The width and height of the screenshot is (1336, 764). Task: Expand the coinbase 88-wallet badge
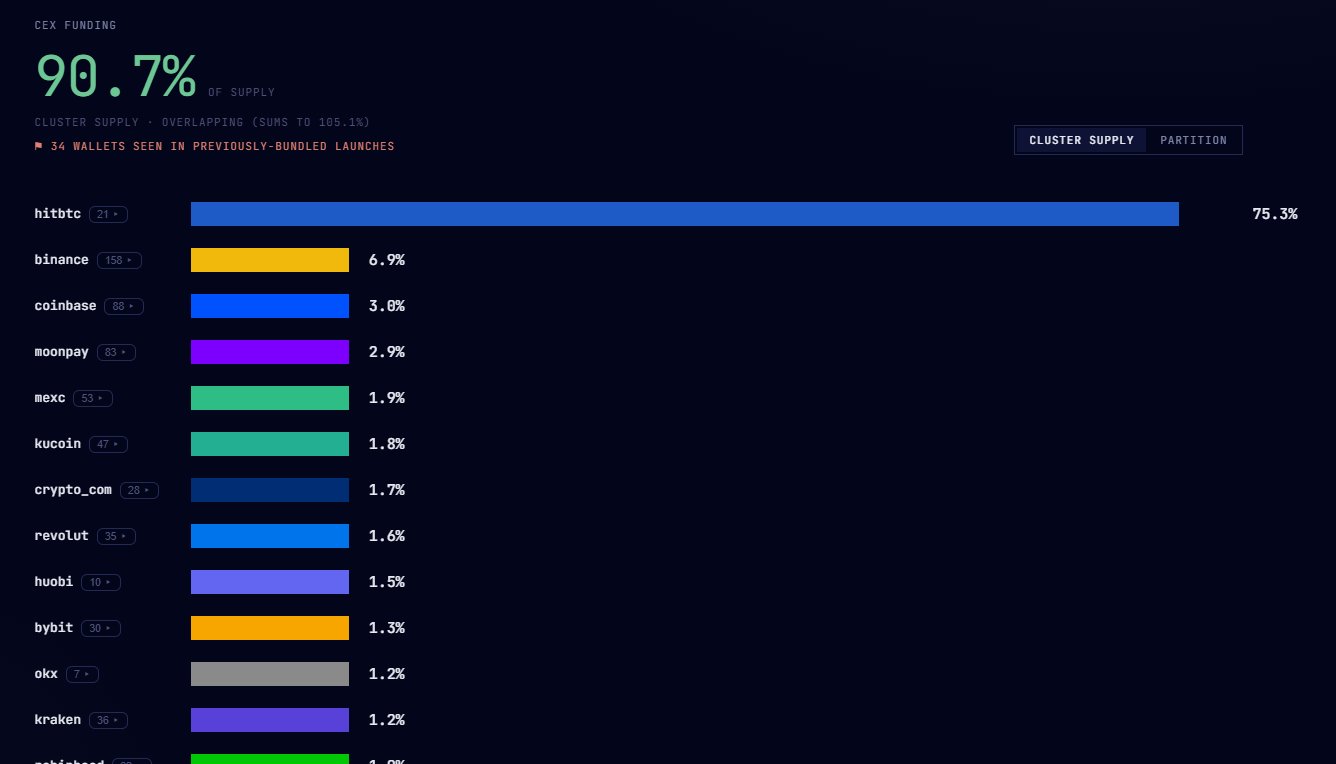click(x=124, y=306)
